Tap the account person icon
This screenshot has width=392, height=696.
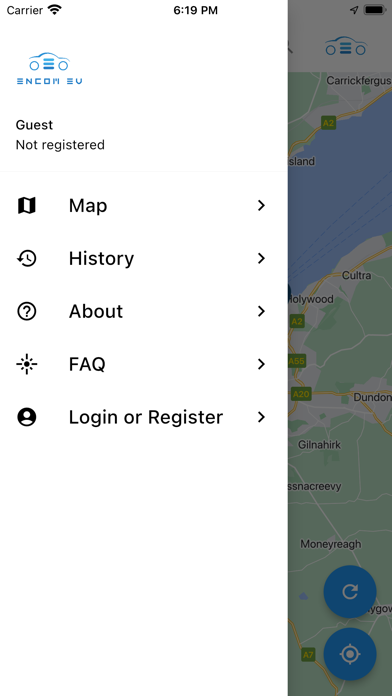click(27, 417)
